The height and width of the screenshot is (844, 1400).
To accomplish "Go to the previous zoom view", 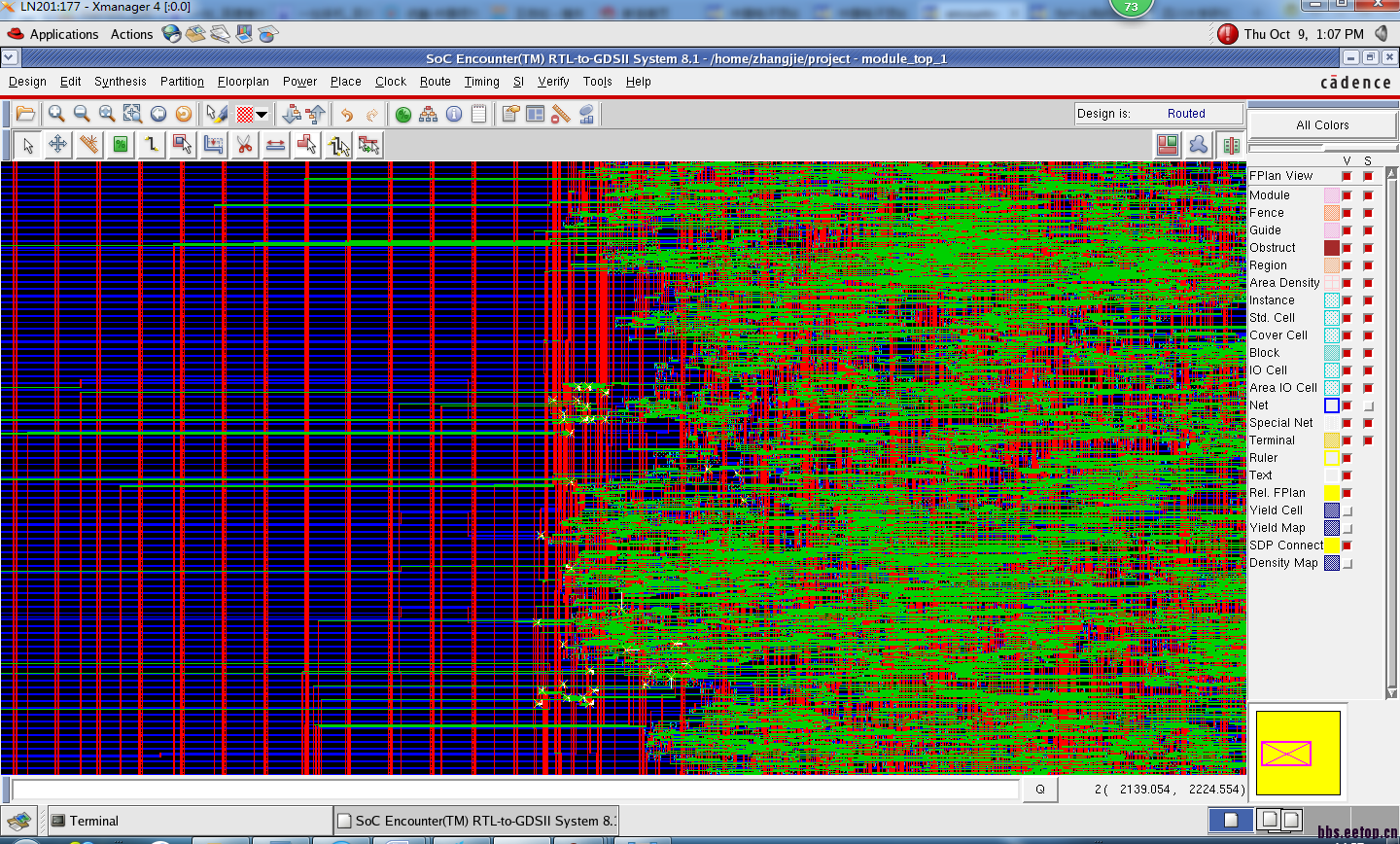I will click(157, 114).
